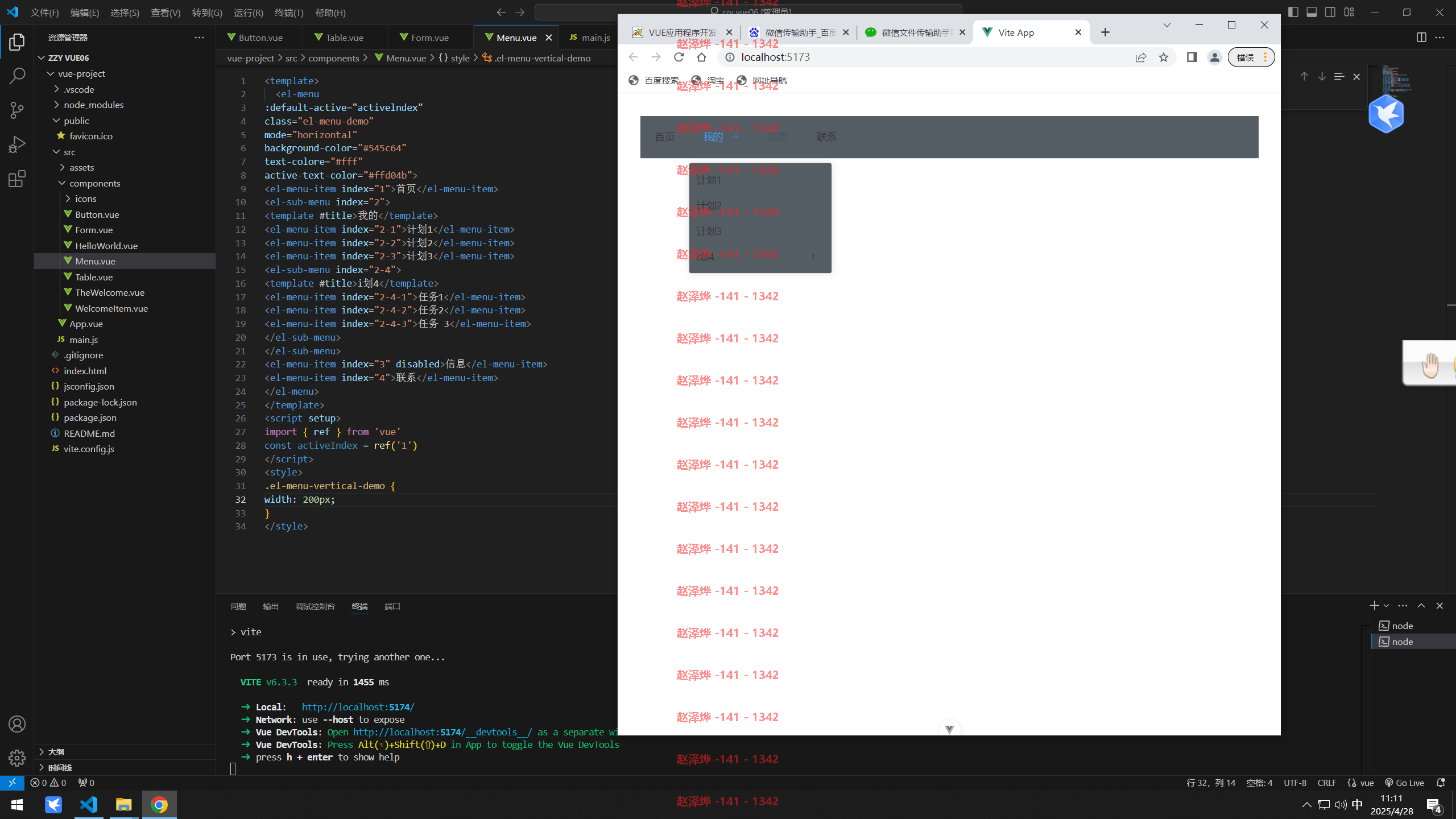Toggle the primary sidebar layout icon

[x=1293, y=12]
